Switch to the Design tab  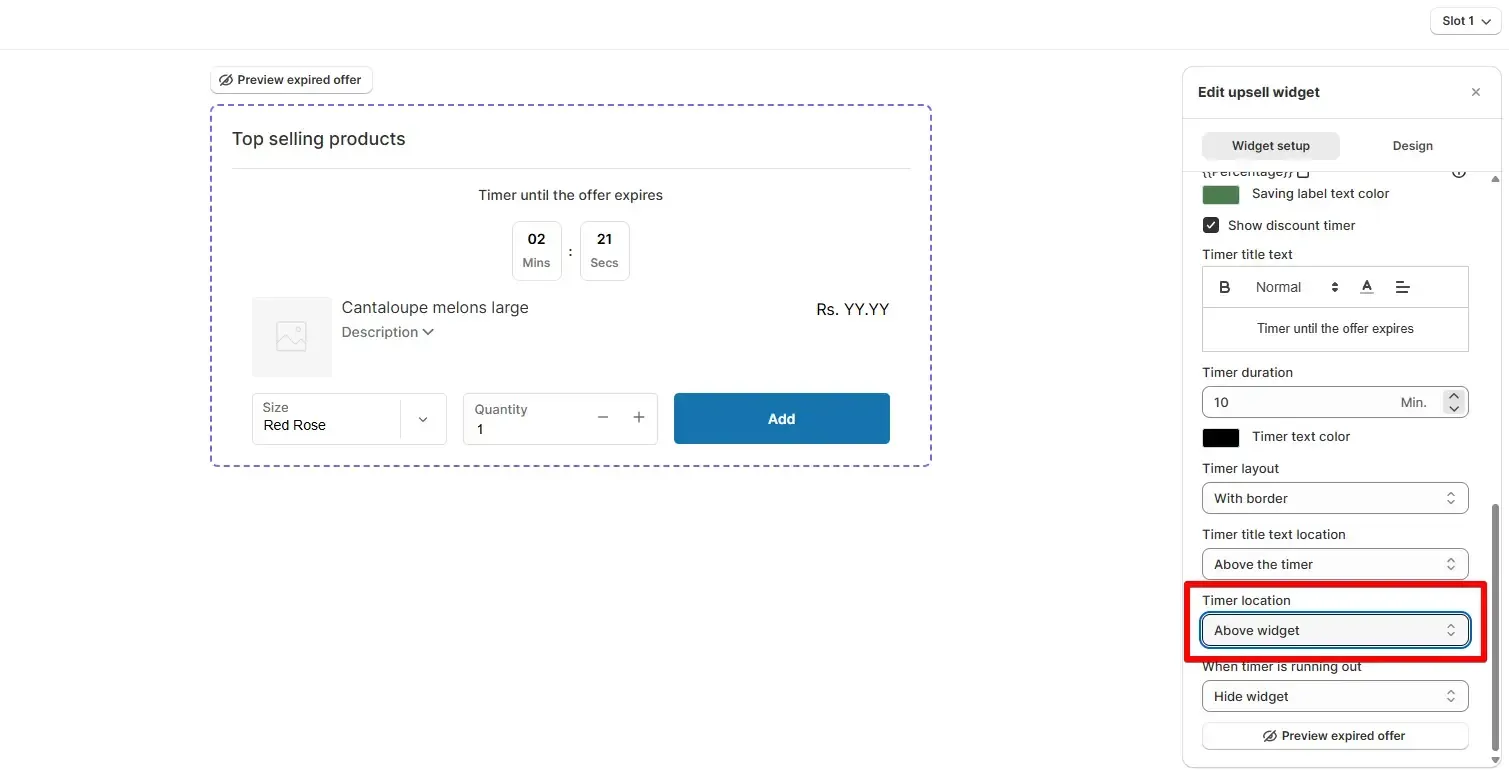(1412, 146)
